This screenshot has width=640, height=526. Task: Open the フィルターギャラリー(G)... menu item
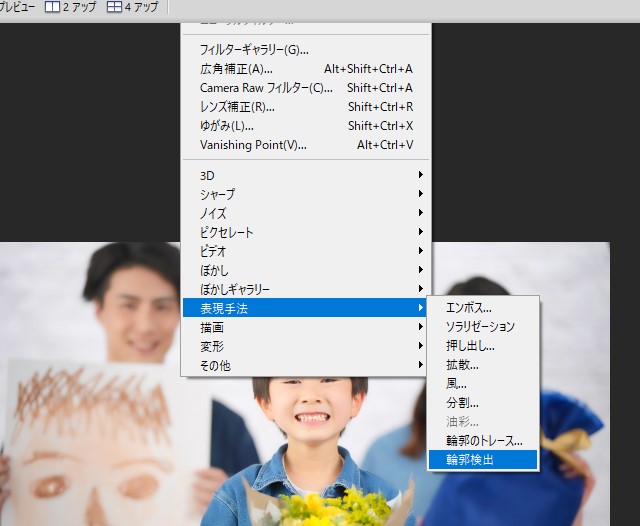[306, 50]
